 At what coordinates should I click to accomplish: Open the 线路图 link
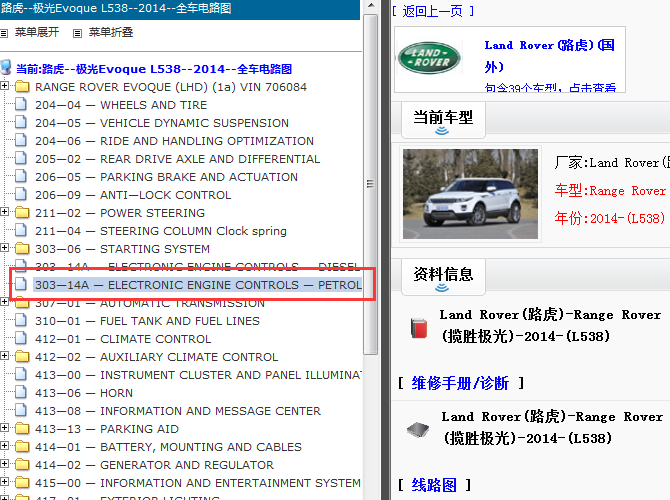434,485
